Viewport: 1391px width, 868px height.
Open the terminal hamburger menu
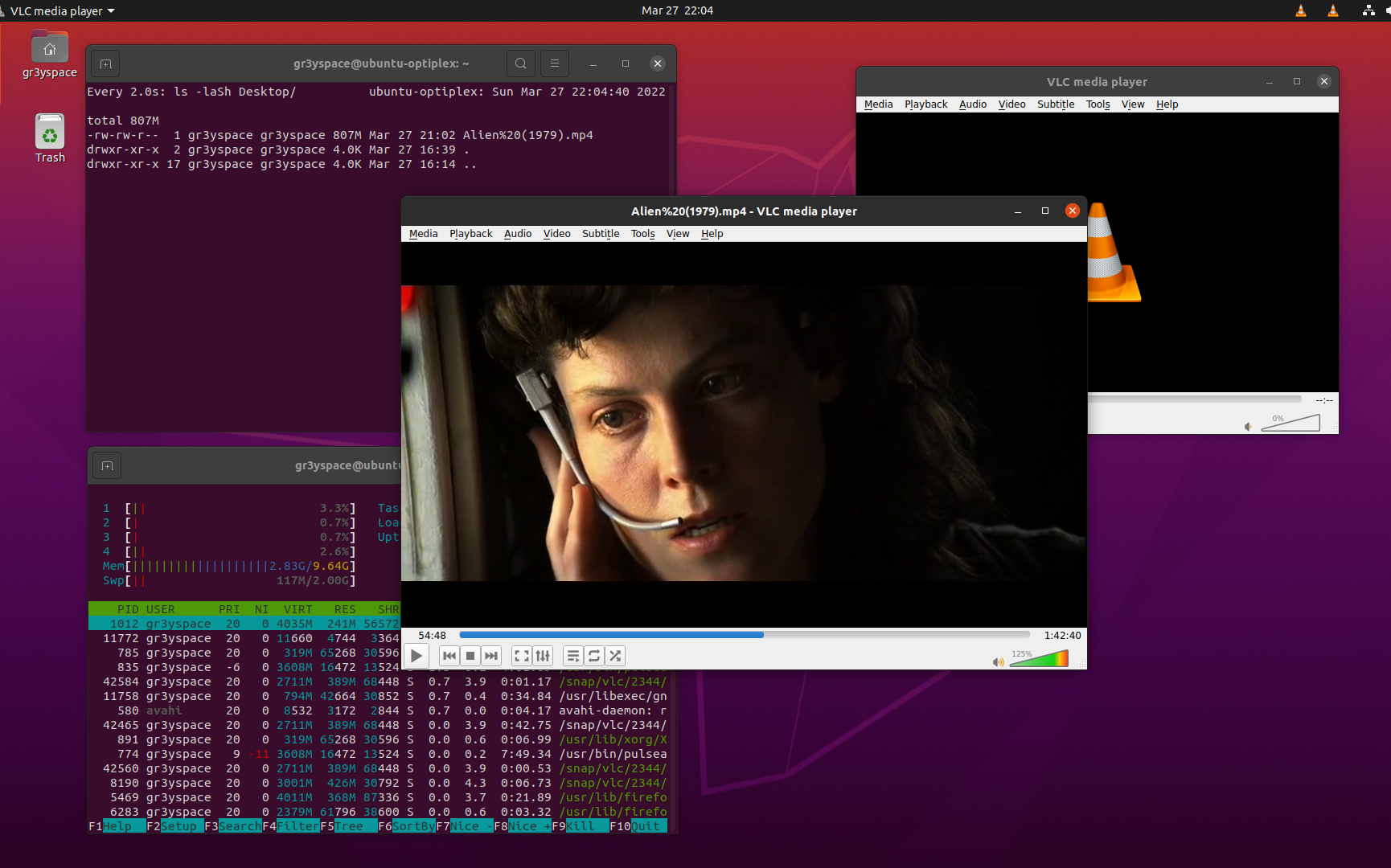554,63
